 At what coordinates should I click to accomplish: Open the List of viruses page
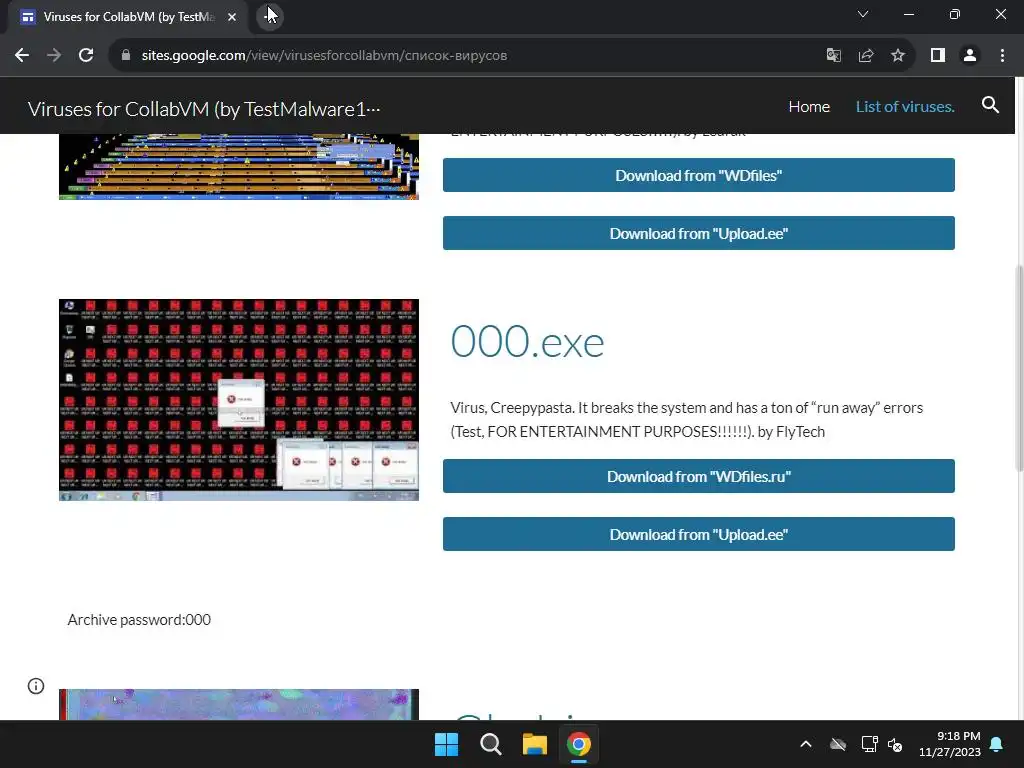[905, 106]
